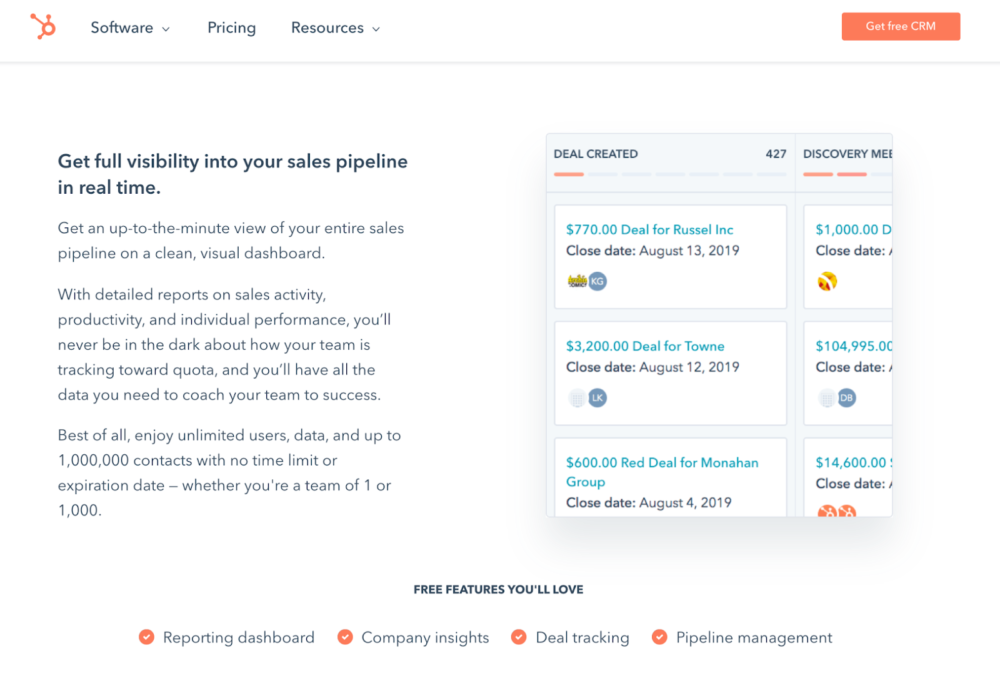
Task: Click the Archie Comics company logo icon
Action: [x=576, y=281]
